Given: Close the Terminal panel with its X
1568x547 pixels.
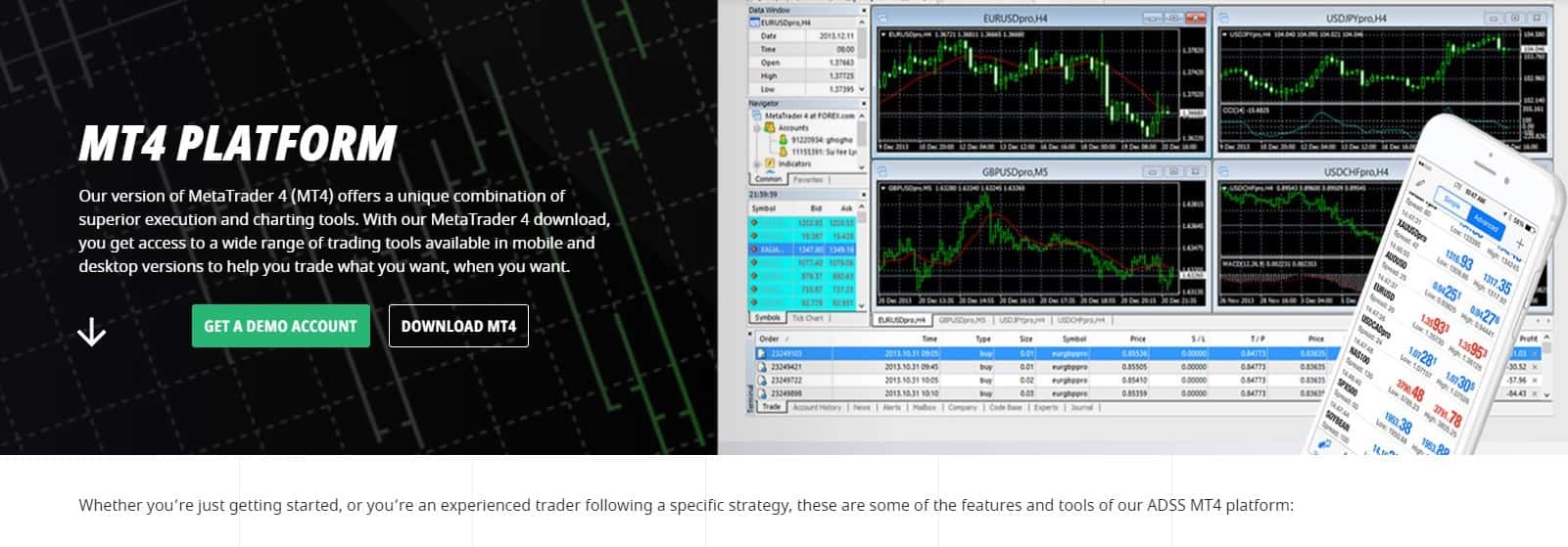Looking at the screenshot, I should [749, 333].
